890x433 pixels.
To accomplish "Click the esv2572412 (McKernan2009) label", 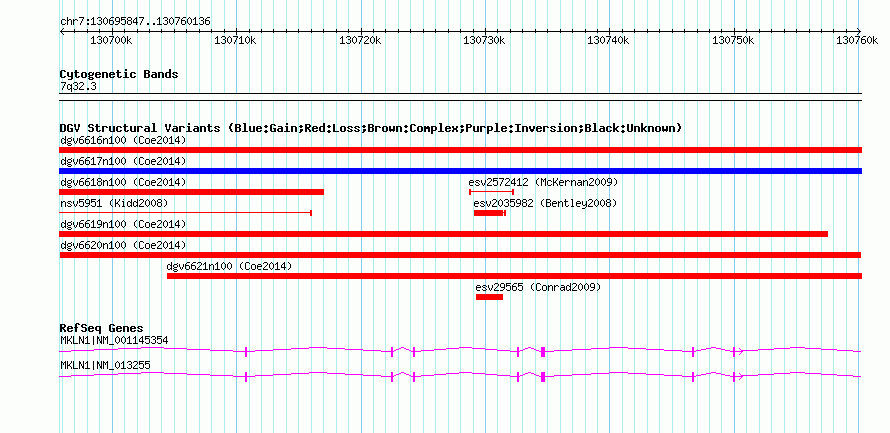I will click(x=543, y=182).
